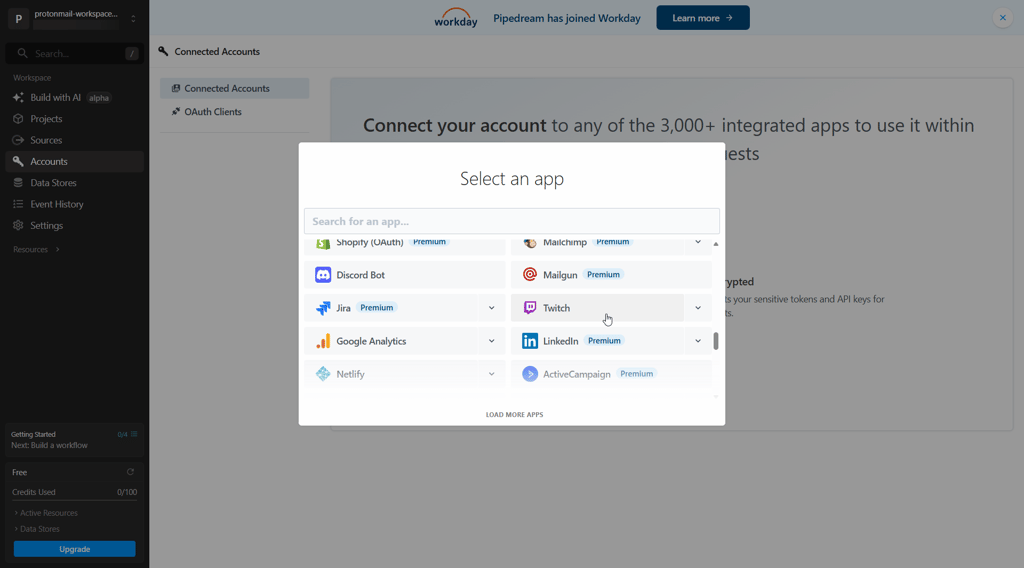The image size is (1024, 568).
Task: Focus the sidebar Search field
Action: click(x=74, y=54)
